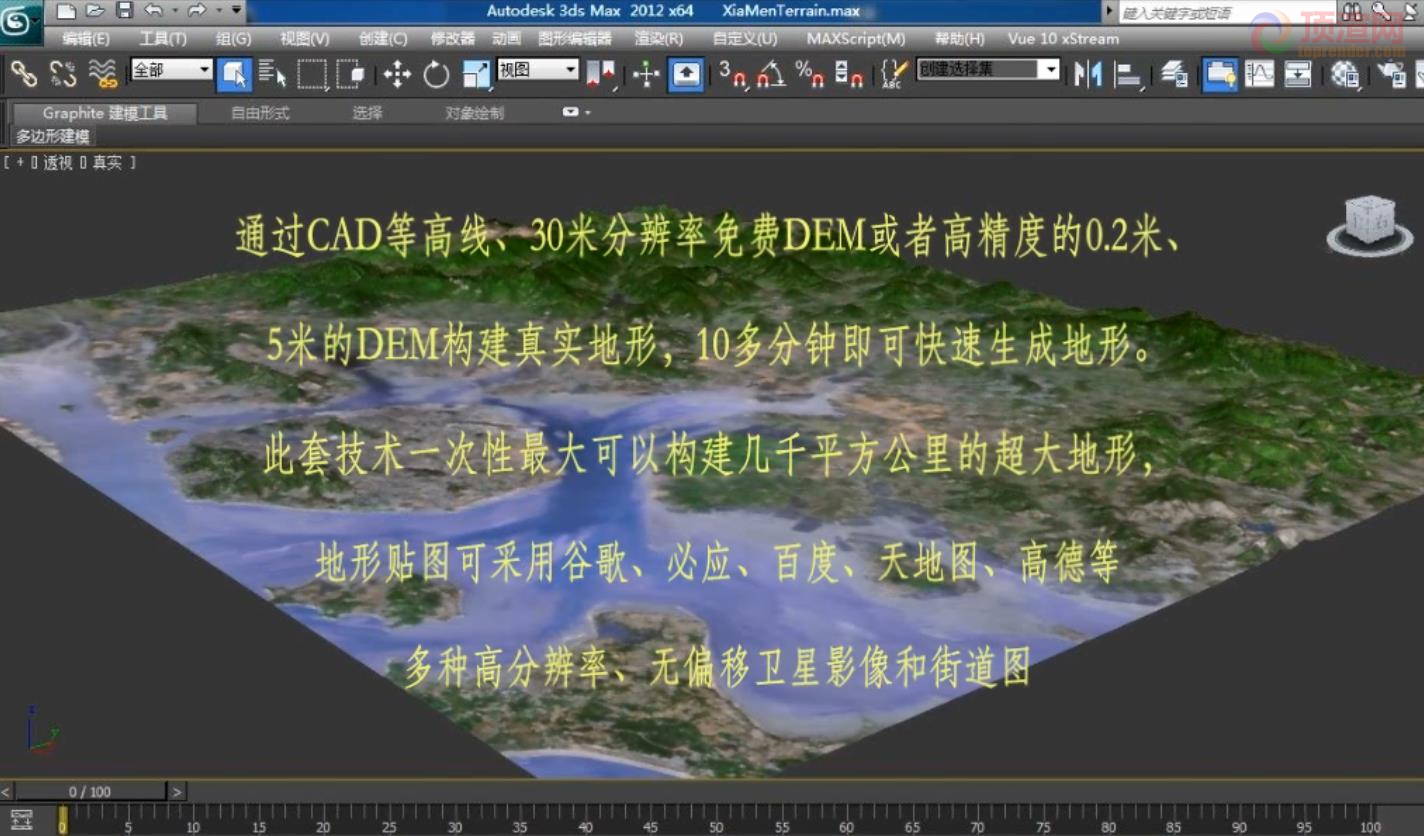
Task: Click the 0 / 100 time slider
Action: pos(90,792)
